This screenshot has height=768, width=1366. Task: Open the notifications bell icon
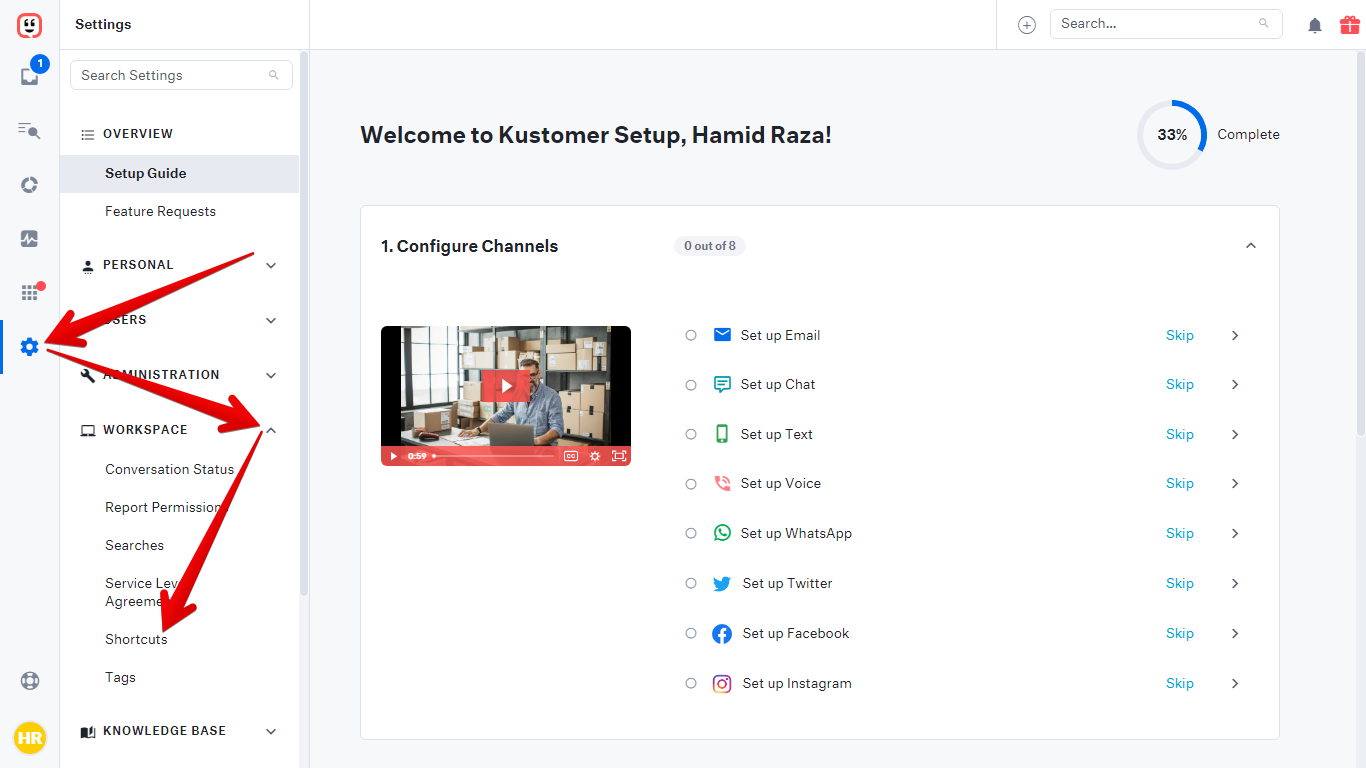coord(1315,25)
